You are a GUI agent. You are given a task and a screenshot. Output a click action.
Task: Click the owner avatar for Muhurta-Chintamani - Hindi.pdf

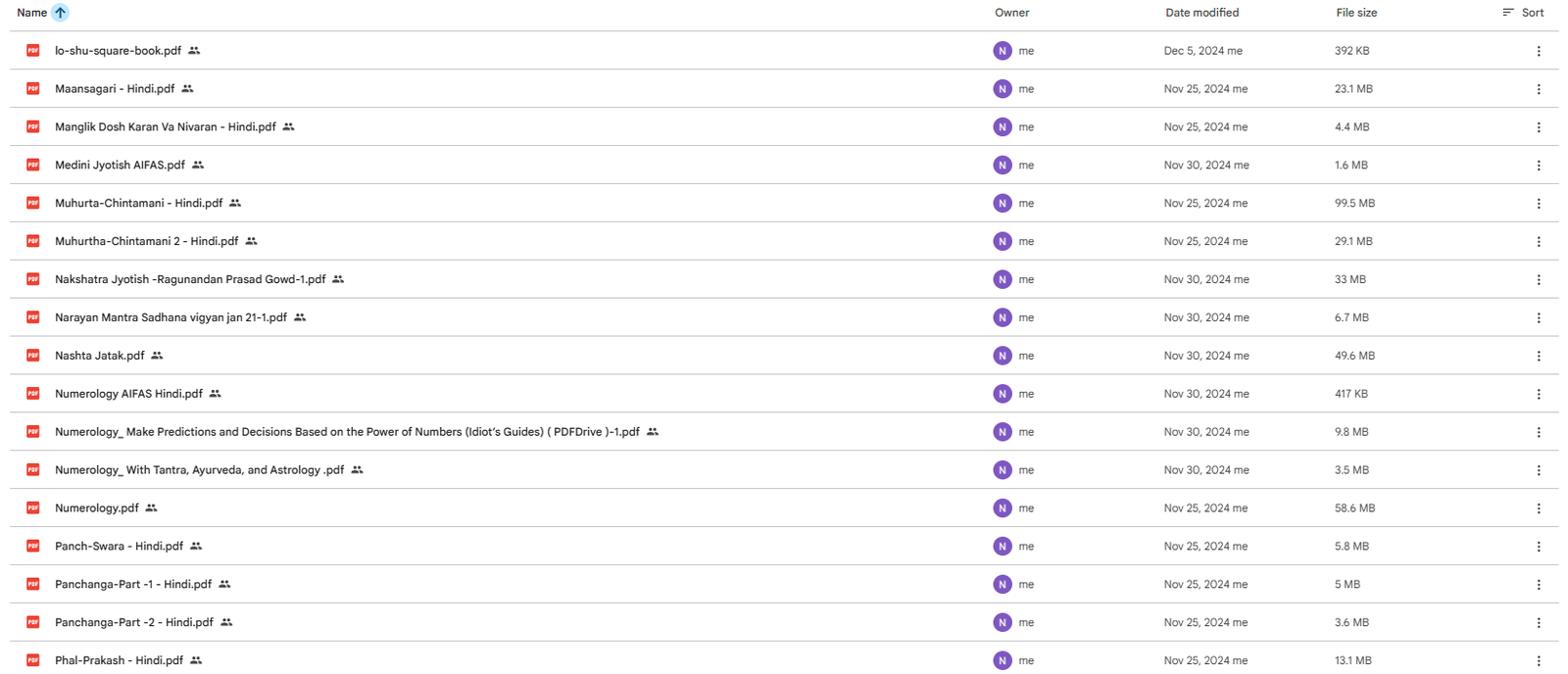(1002, 204)
